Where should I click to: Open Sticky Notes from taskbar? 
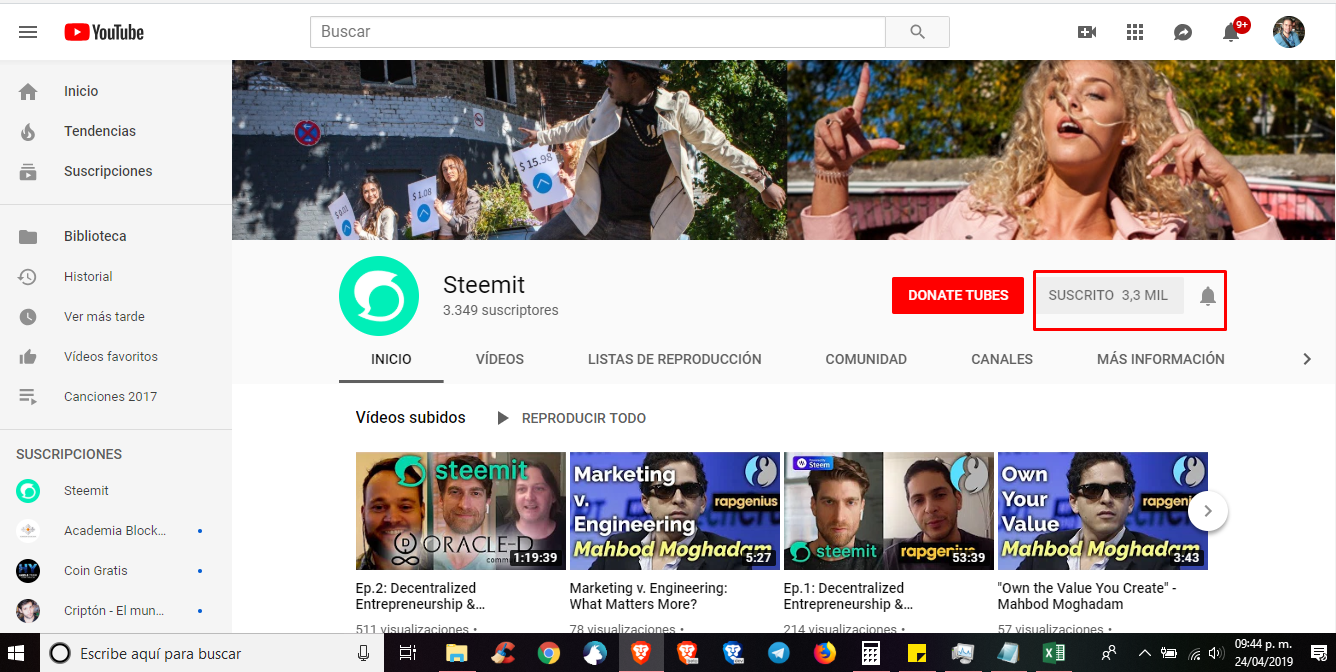pyautogui.click(x=916, y=653)
